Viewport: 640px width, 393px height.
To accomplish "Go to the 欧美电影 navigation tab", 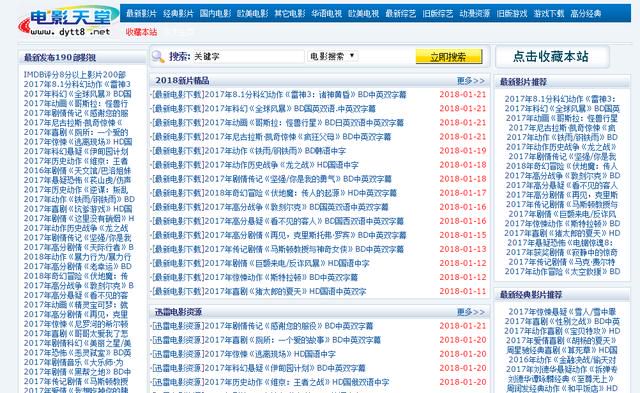I will [252, 13].
